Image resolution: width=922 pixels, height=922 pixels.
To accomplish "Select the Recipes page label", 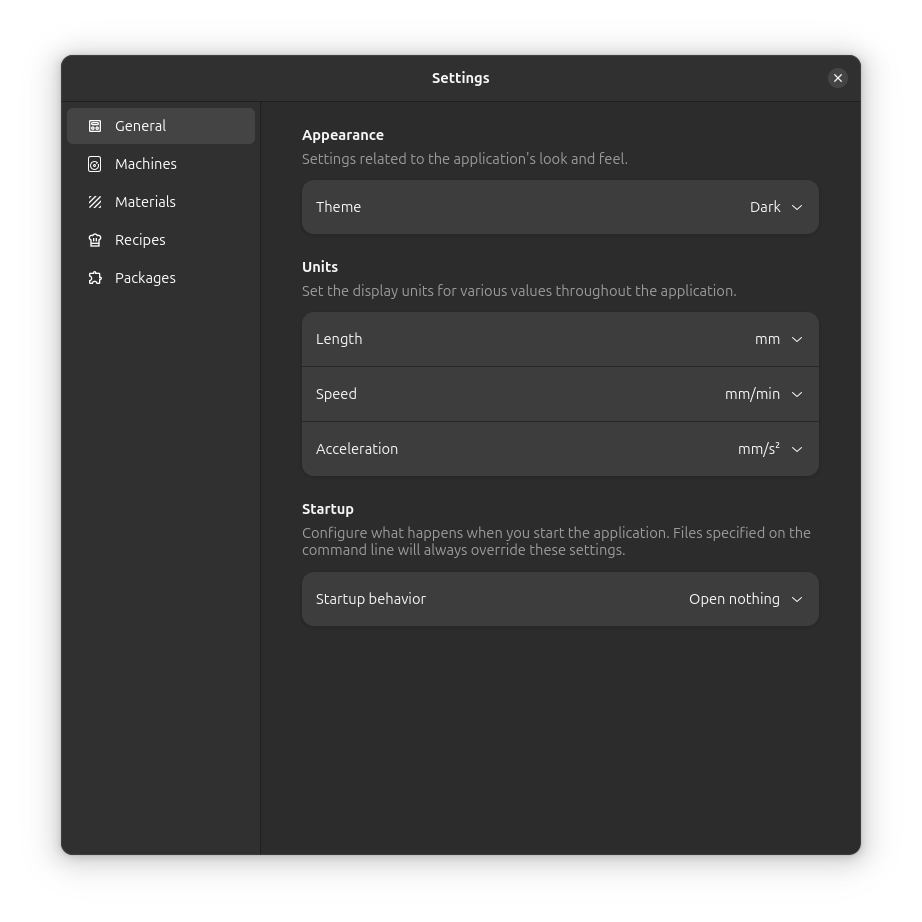I will (x=140, y=240).
